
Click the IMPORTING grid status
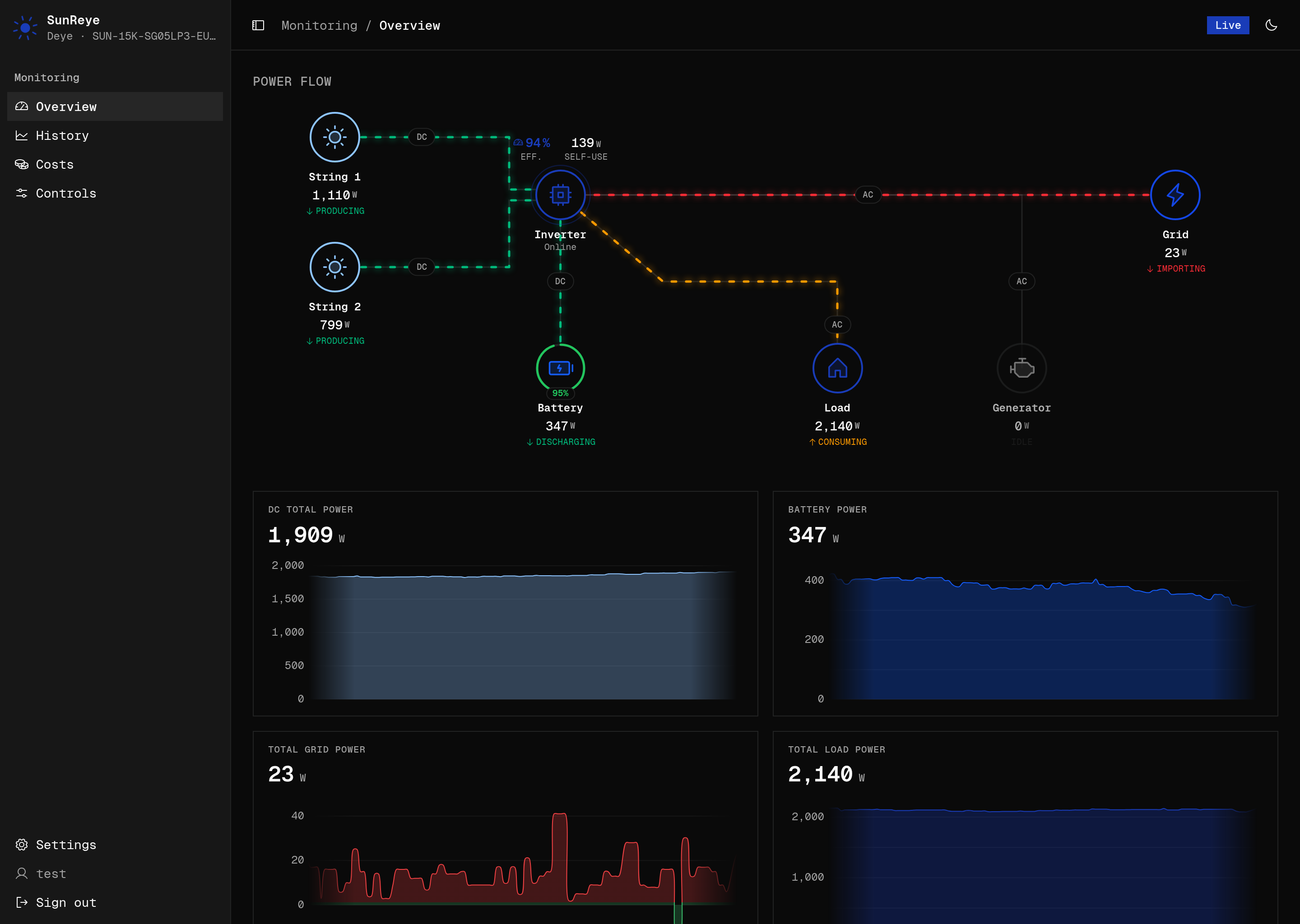click(1176, 268)
